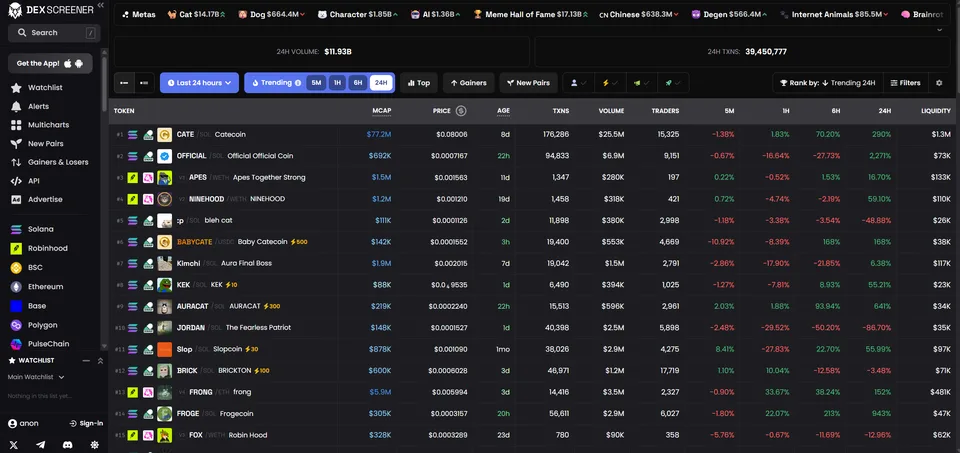Screen dimensions: 960x453
Task: Toggle the profile filter checkbox
Action: [x=579, y=83]
